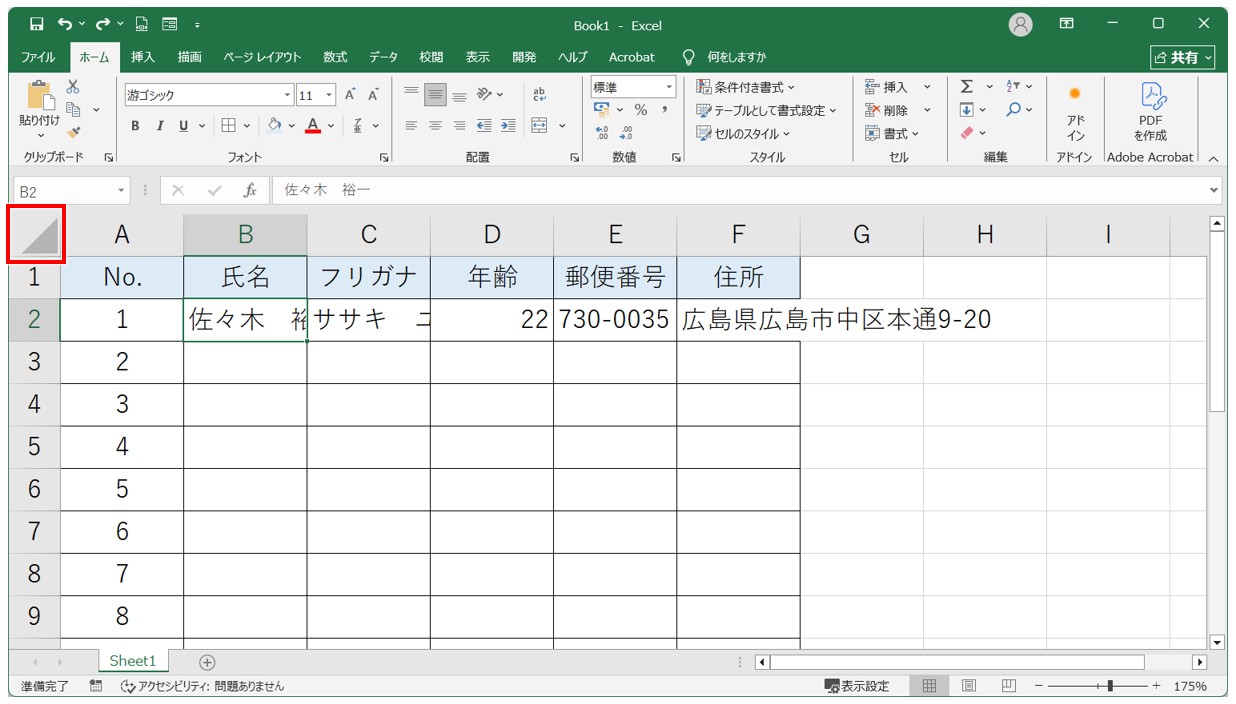Expand the formula bar
Image resolution: width=1236 pixels, height=704 pixels.
pos(1215,190)
